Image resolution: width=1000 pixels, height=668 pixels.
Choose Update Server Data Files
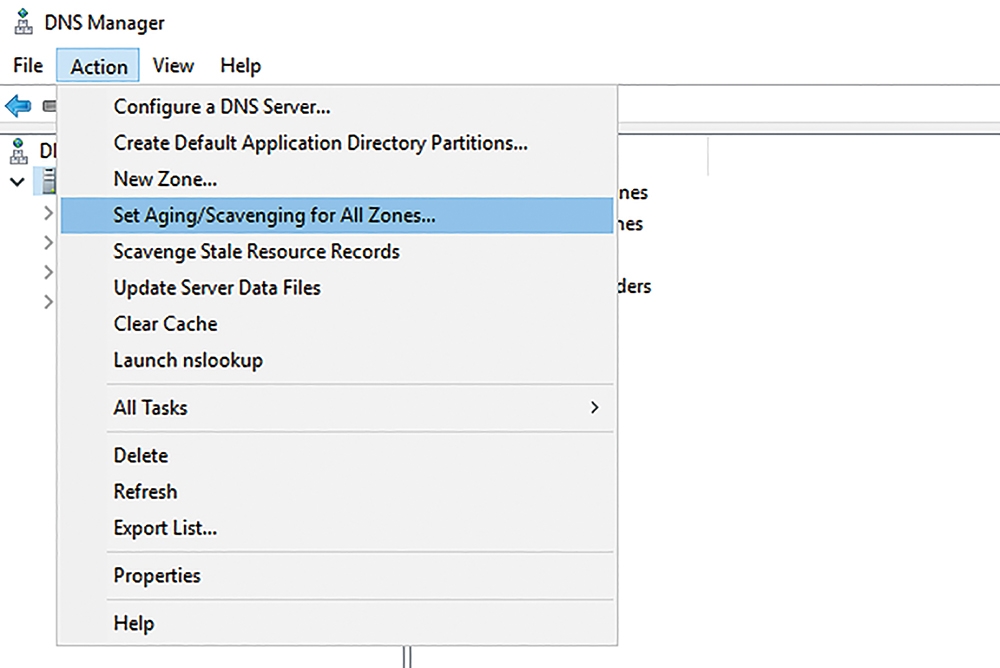337,288
